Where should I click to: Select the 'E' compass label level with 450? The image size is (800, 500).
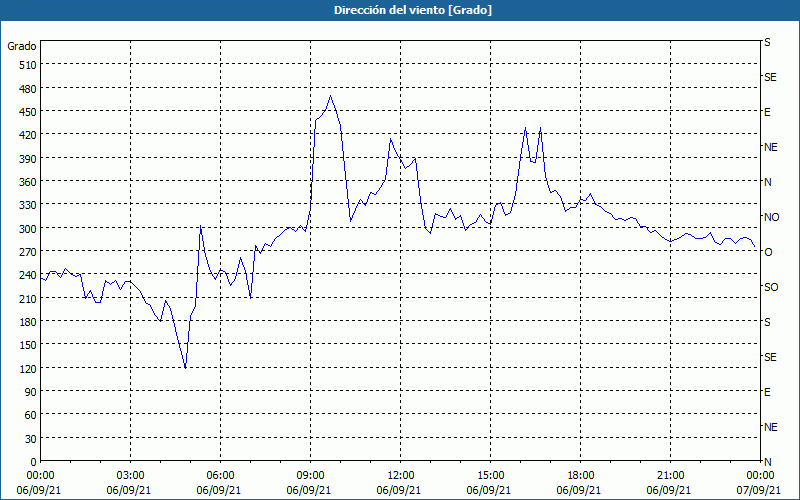click(767, 112)
